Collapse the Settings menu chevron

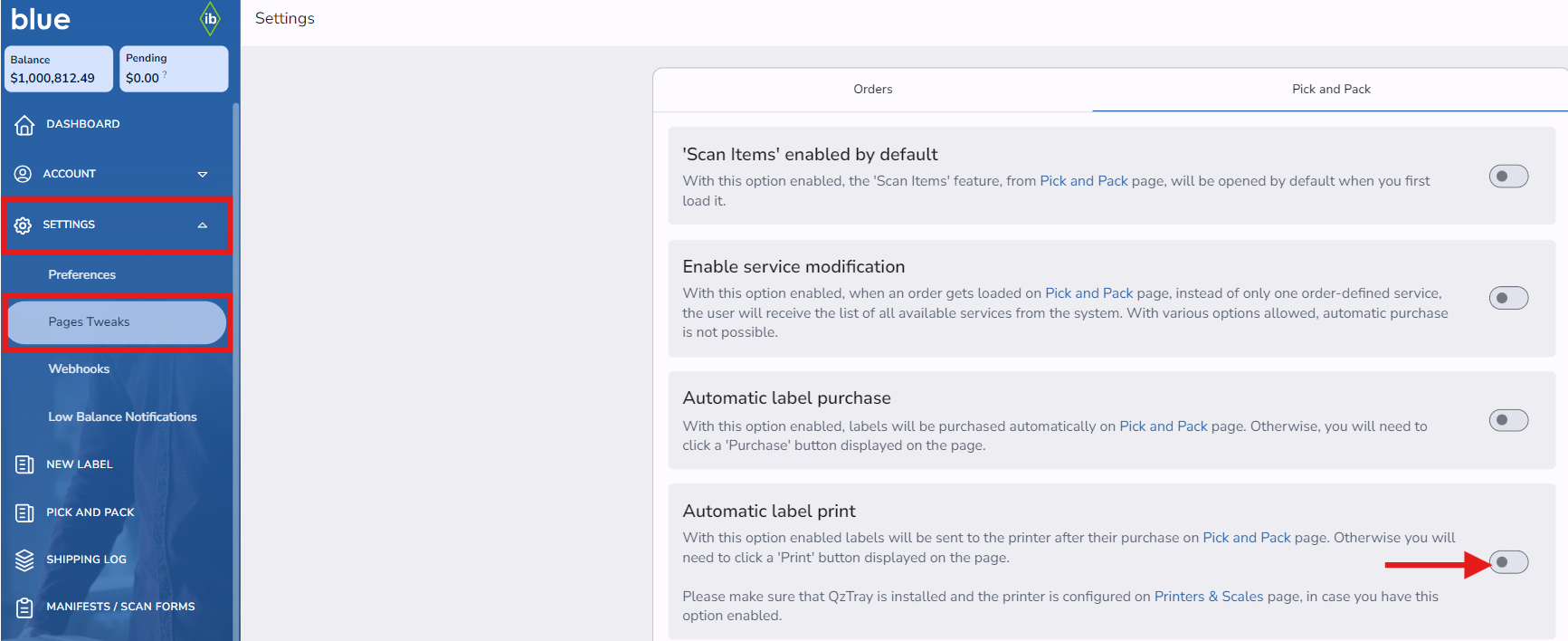click(x=203, y=225)
